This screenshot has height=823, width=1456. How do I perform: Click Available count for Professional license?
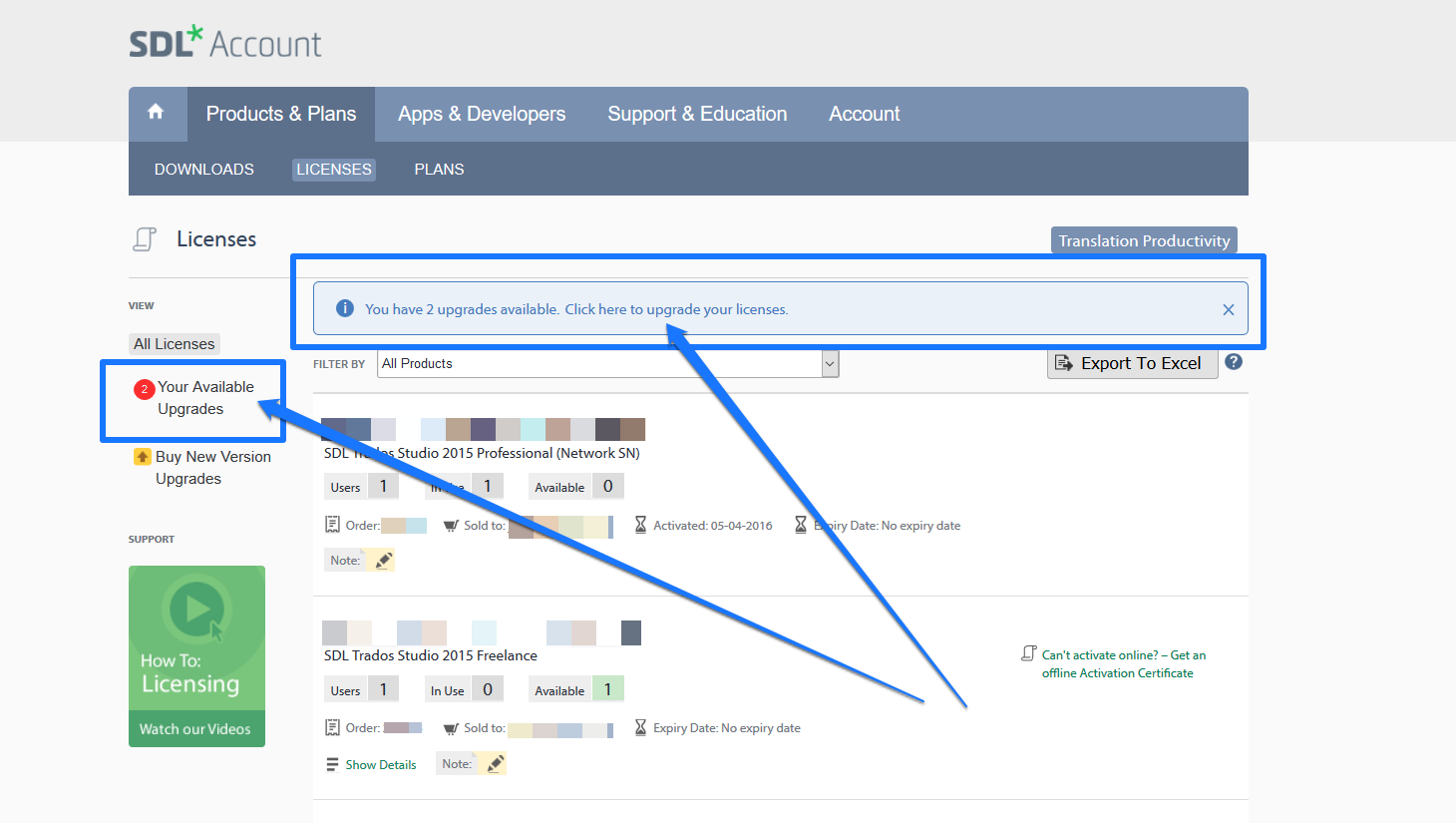(608, 486)
